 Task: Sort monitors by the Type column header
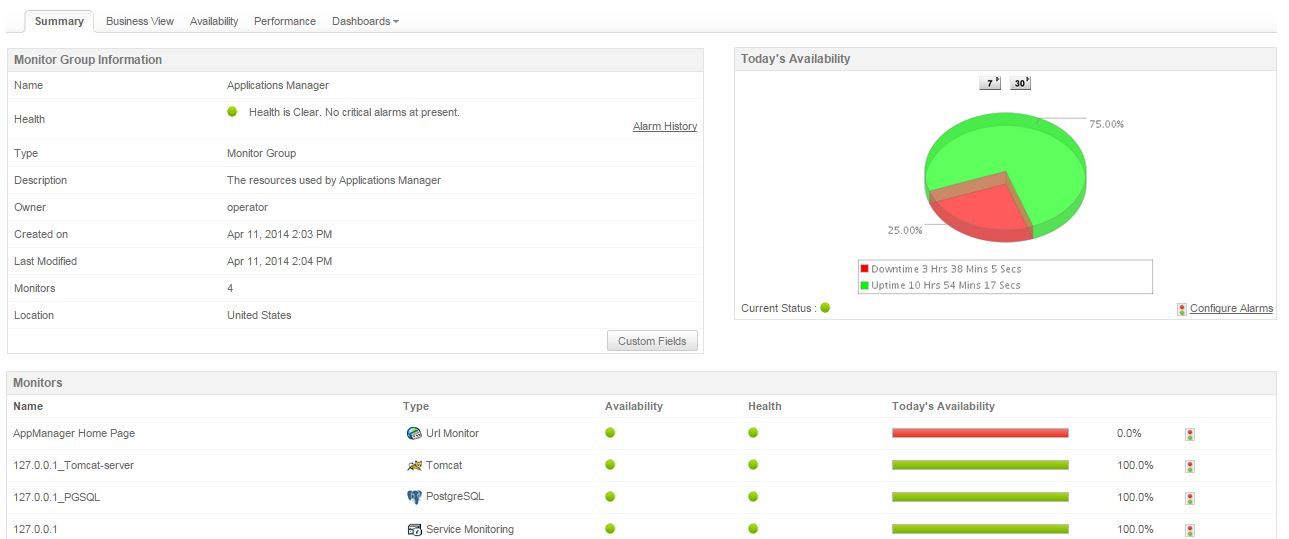pyautogui.click(x=416, y=406)
